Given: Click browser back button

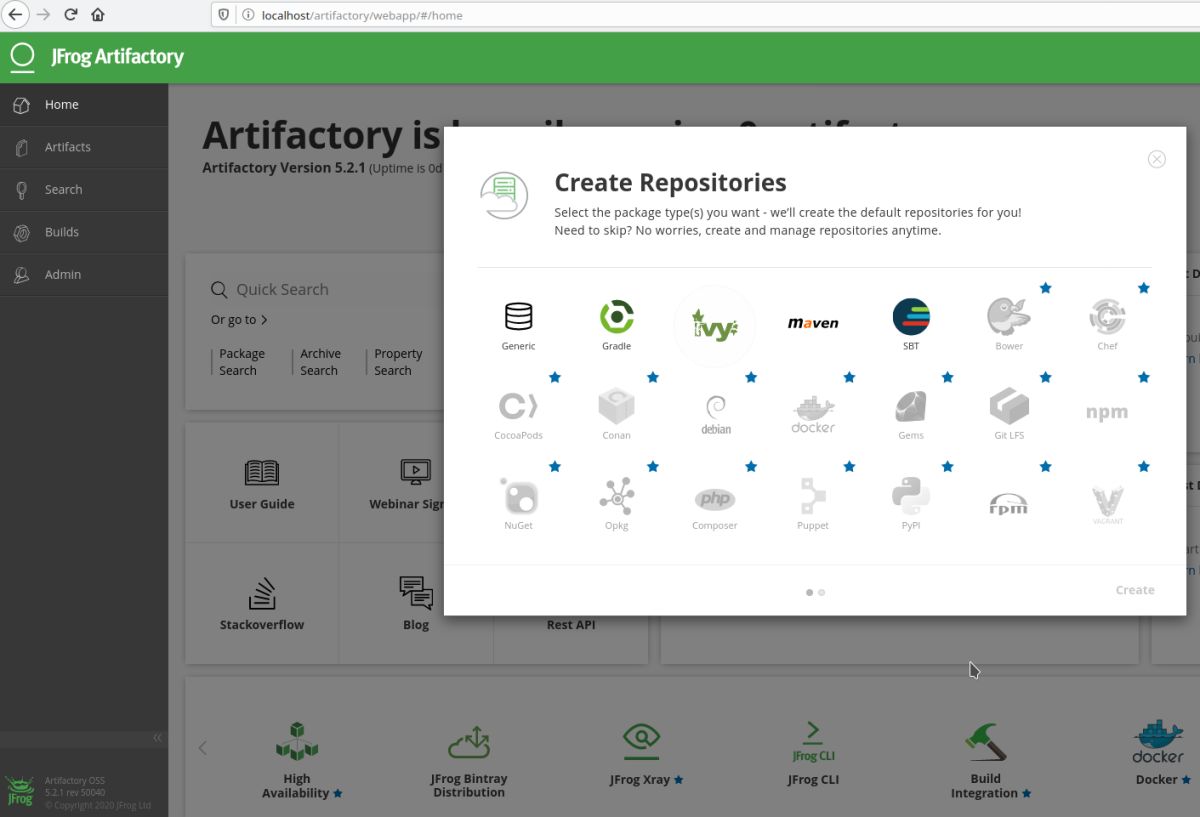Looking at the screenshot, I should pos(15,15).
